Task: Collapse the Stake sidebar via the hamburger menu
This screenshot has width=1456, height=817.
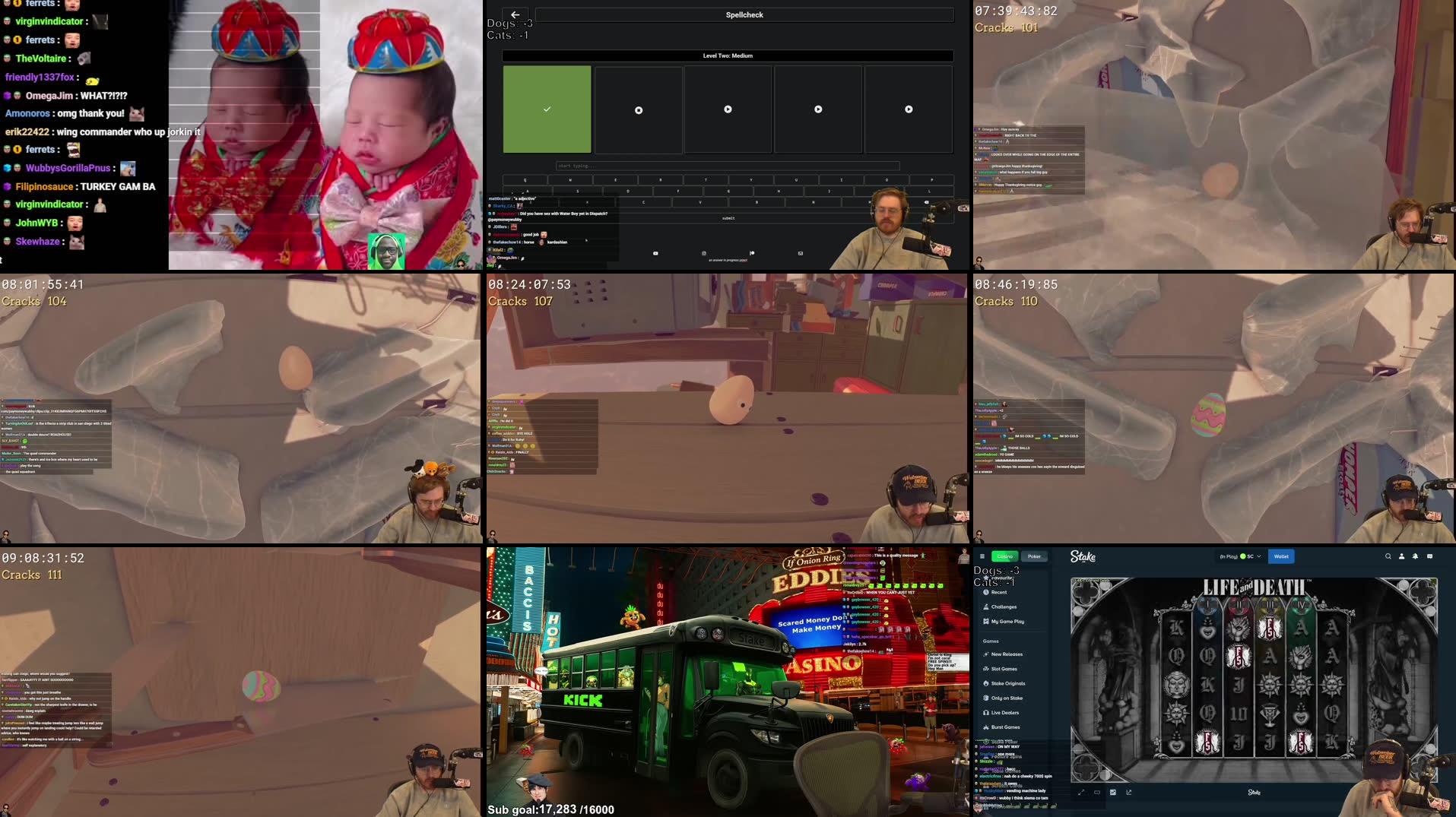Action: pos(982,556)
